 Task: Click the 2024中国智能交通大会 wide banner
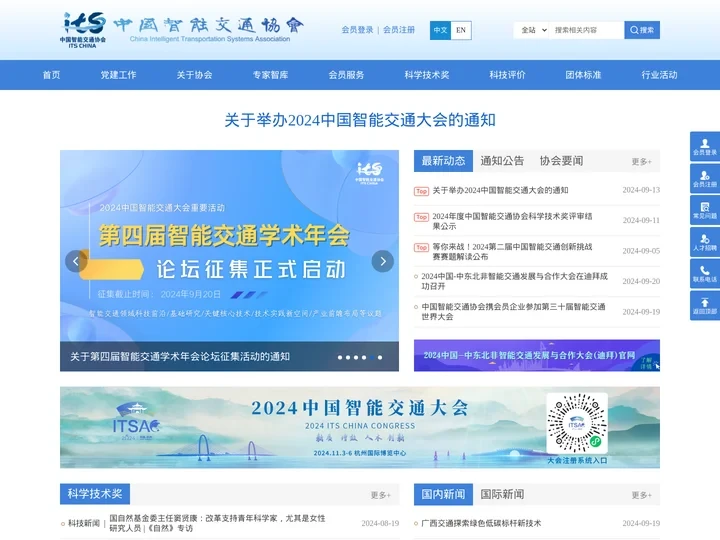tap(360, 428)
